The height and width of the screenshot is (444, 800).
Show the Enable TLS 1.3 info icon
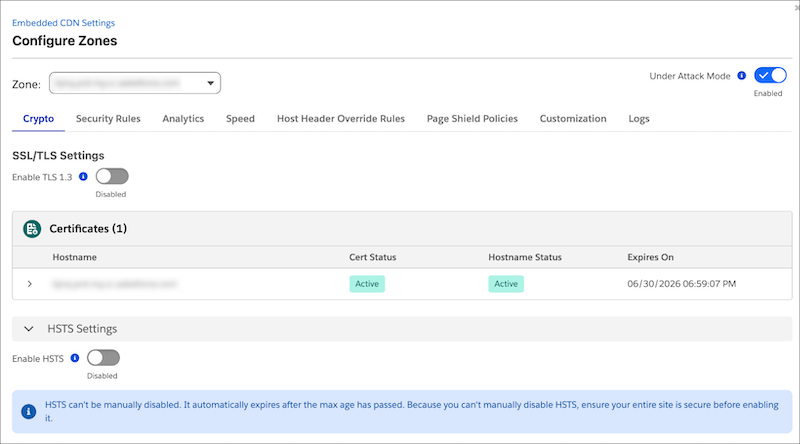[83, 177]
